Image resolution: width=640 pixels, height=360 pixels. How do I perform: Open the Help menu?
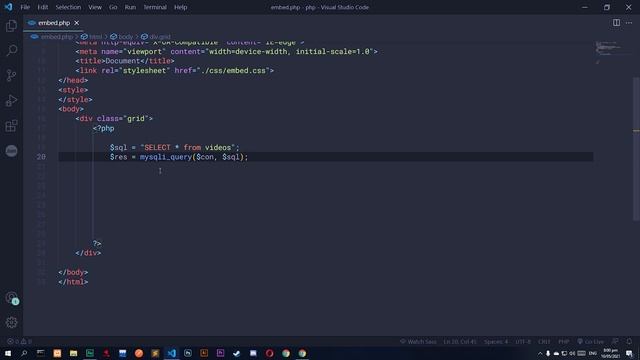coord(180,7)
